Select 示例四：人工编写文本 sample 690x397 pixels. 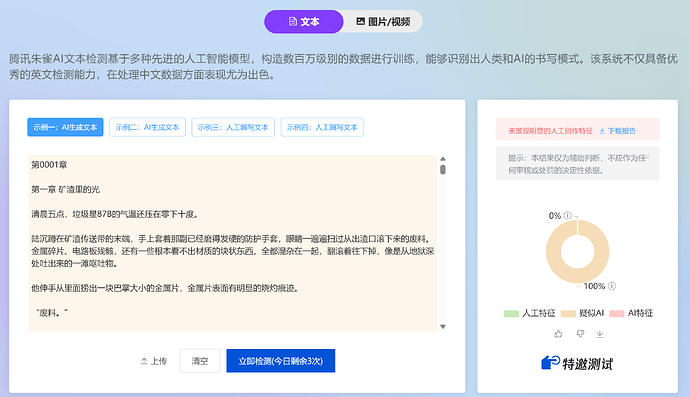[322, 127]
